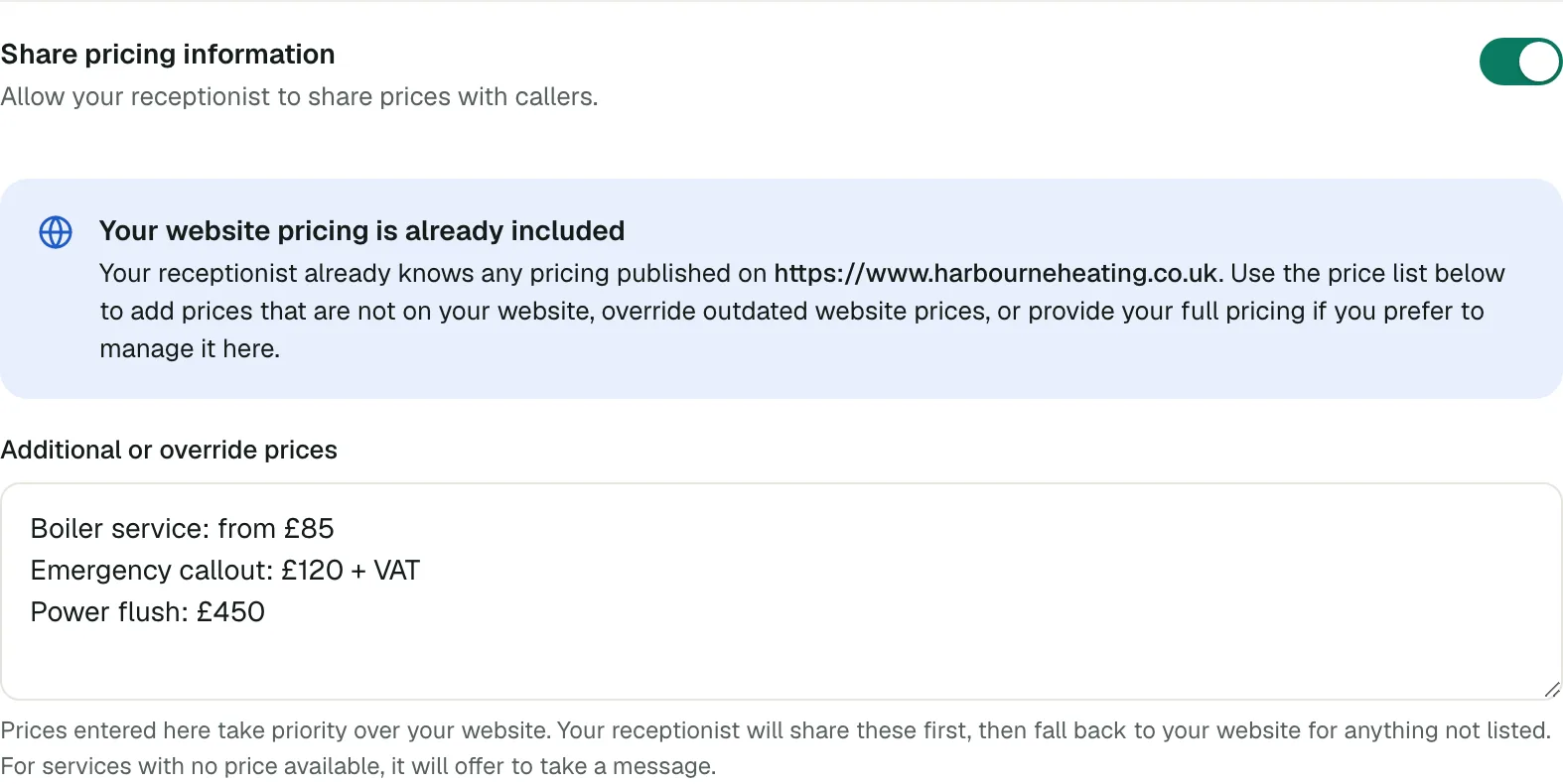Image resolution: width=1563 pixels, height=784 pixels.
Task: Select the 'Power flush: £450' line
Action: (x=148, y=611)
